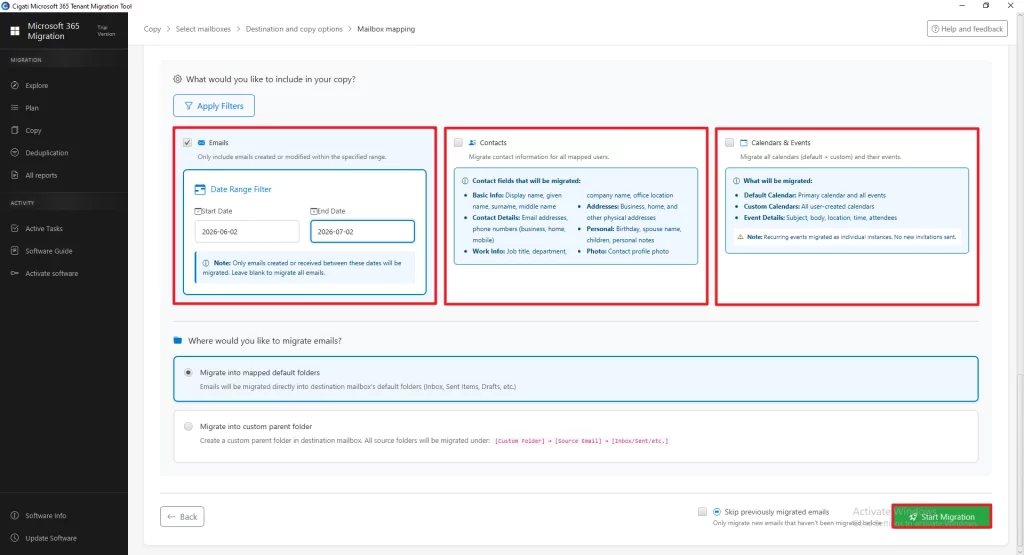The width and height of the screenshot is (1024, 555).
Task: Click the End Date input field
Action: 362,232
